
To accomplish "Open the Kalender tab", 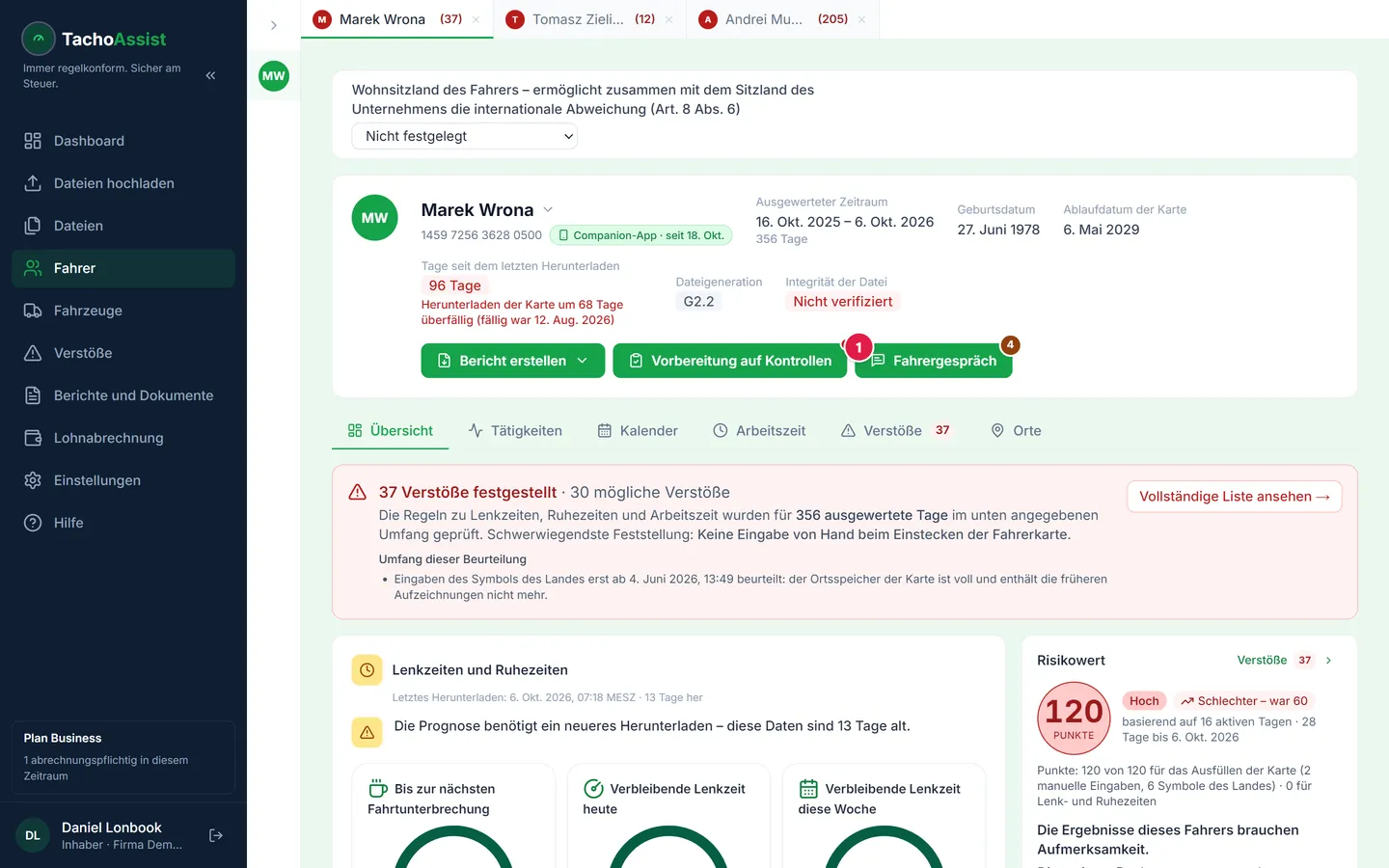I will [x=638, y=431].
